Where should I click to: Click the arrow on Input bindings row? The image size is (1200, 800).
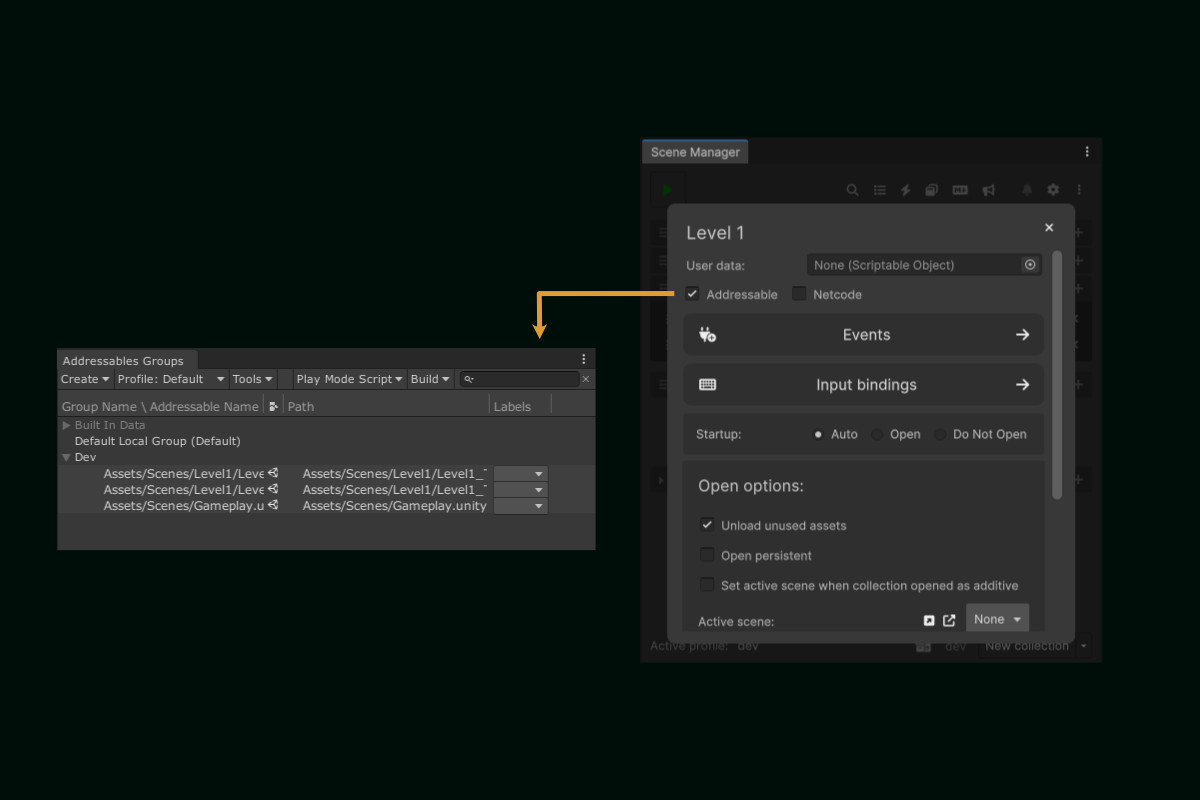point(1022,385)
